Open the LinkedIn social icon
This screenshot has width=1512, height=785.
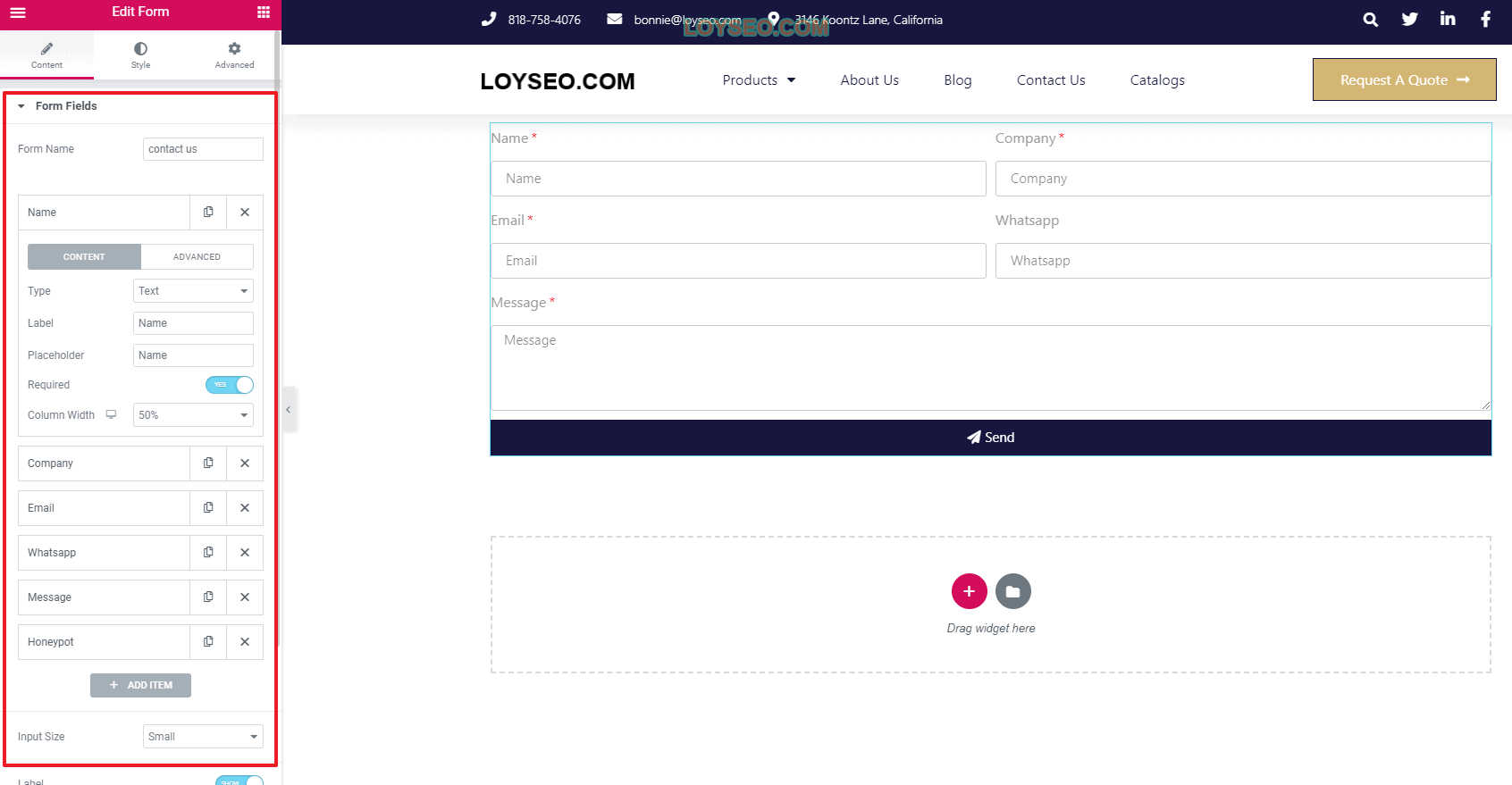click(1448, 19)
